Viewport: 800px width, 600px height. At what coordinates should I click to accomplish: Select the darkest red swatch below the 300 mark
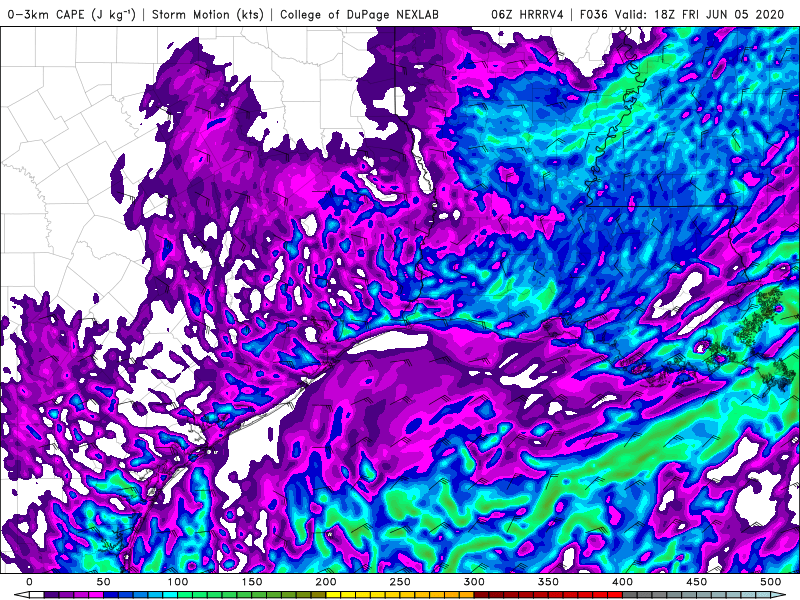point(481,595)
